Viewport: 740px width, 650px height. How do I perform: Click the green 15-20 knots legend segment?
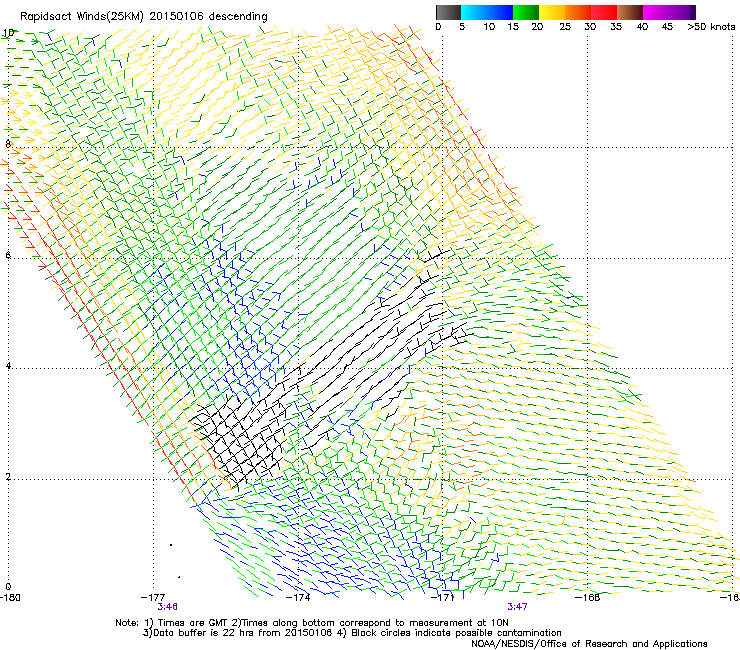click(x=526, y=12)
